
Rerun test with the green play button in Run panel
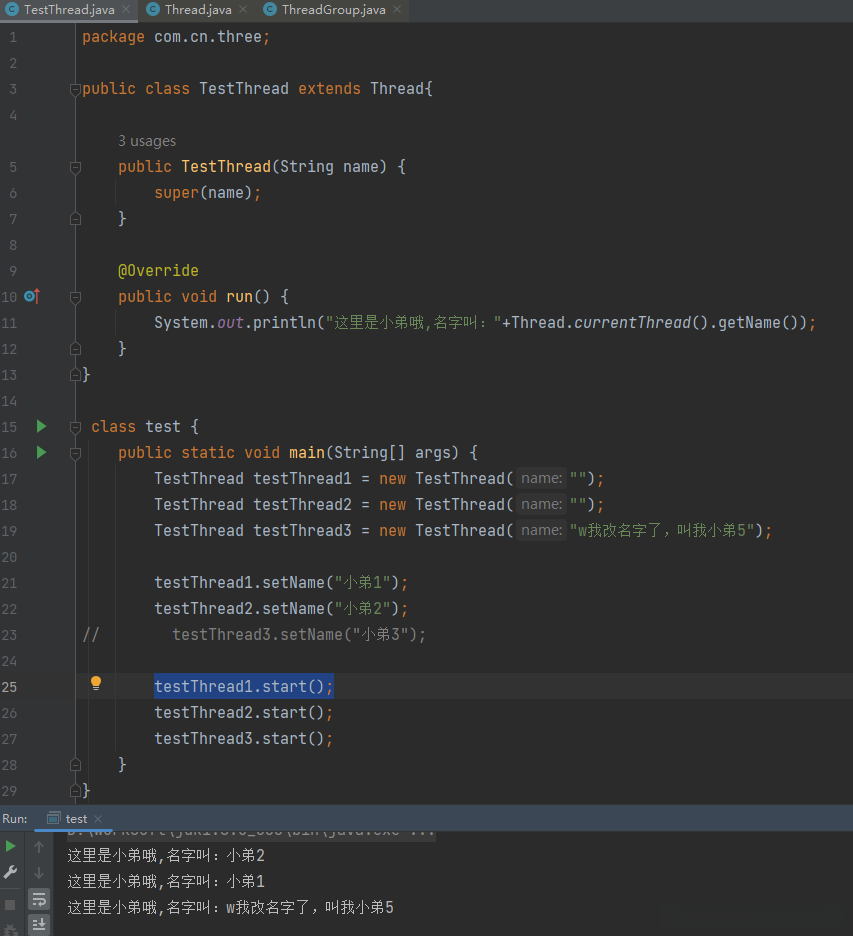[x=11, y=846]
